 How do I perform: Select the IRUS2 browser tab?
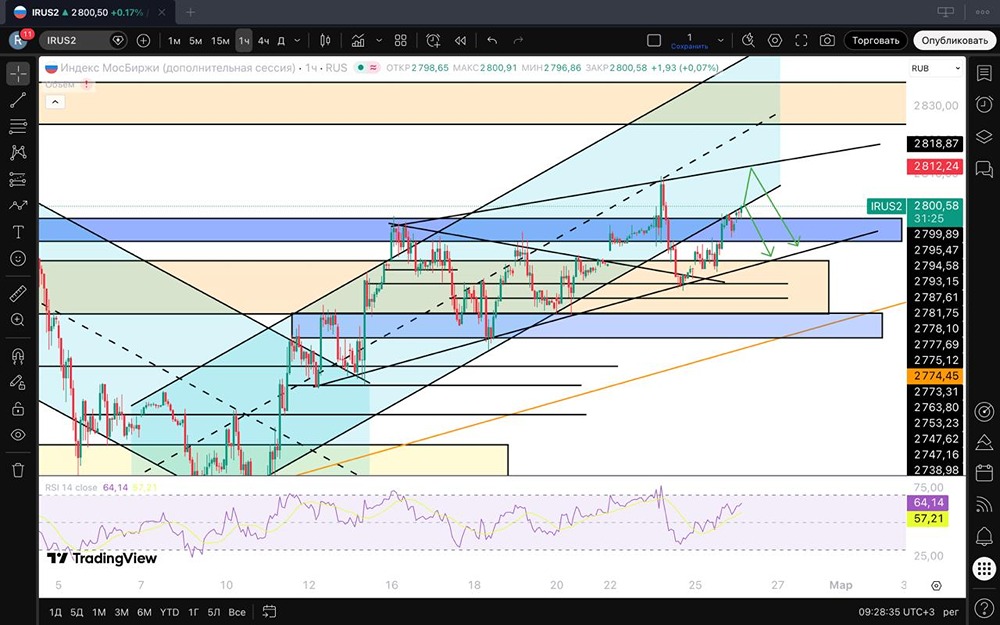pyautogui.click(x=91, y=12)
